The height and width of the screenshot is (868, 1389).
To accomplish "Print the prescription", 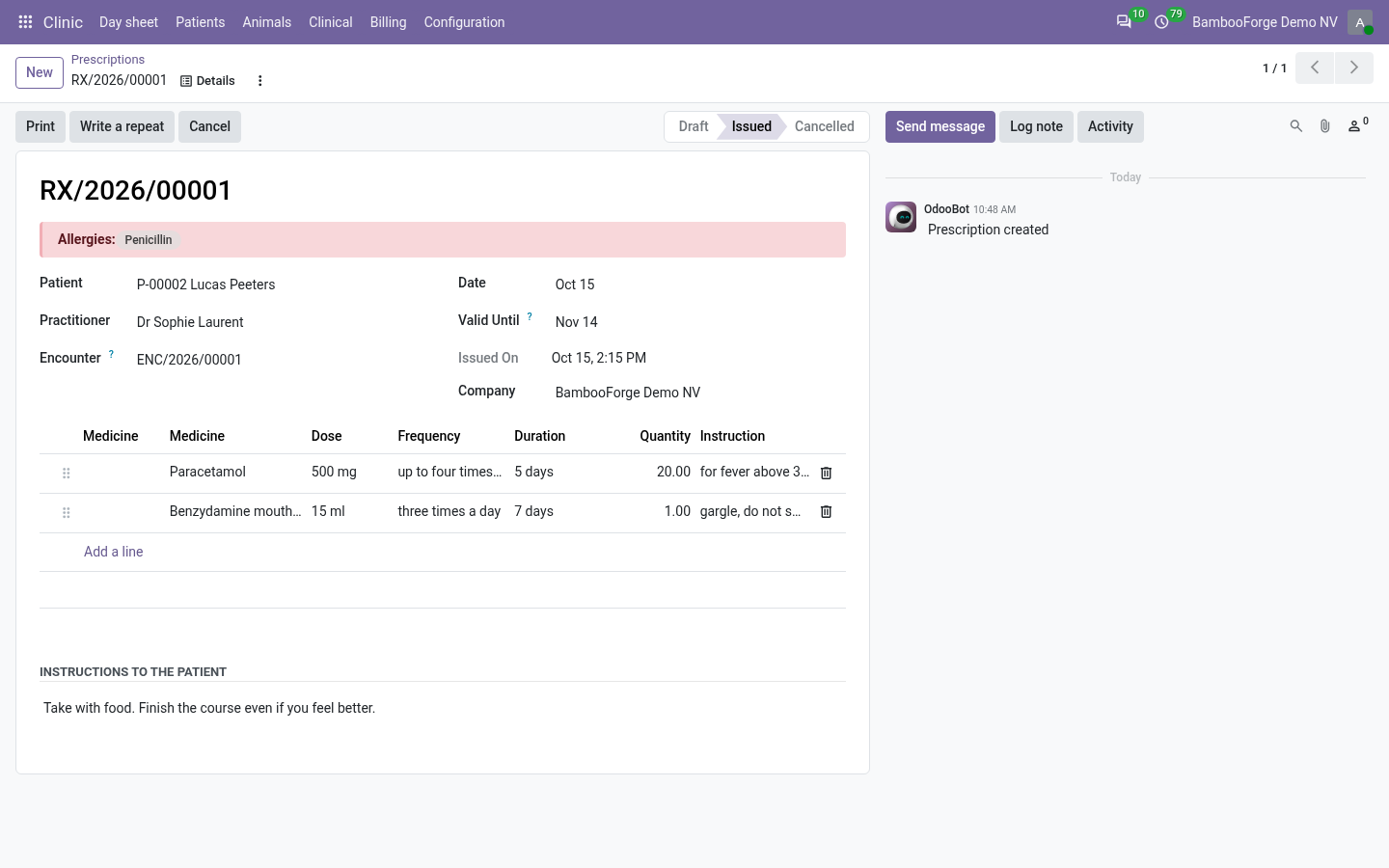I will [x=41, y=126].
